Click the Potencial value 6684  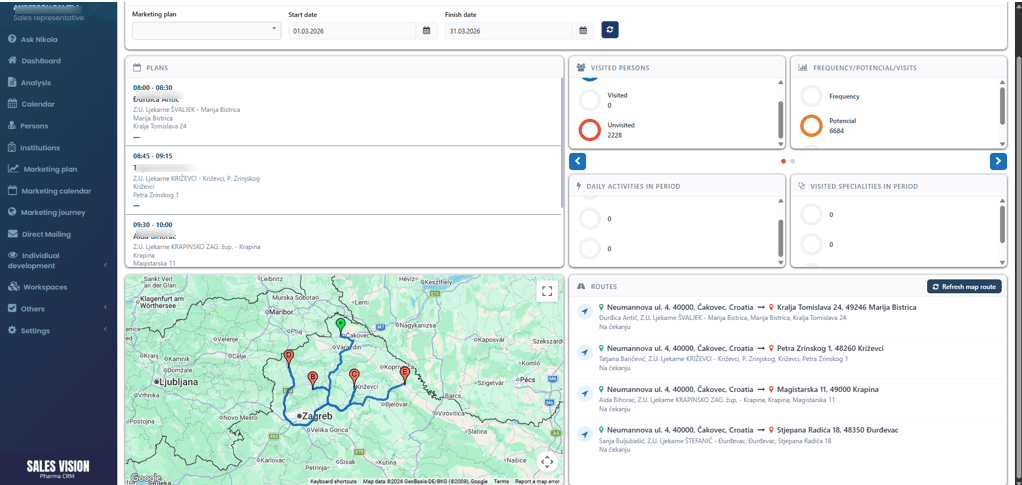tap(837, 131)
